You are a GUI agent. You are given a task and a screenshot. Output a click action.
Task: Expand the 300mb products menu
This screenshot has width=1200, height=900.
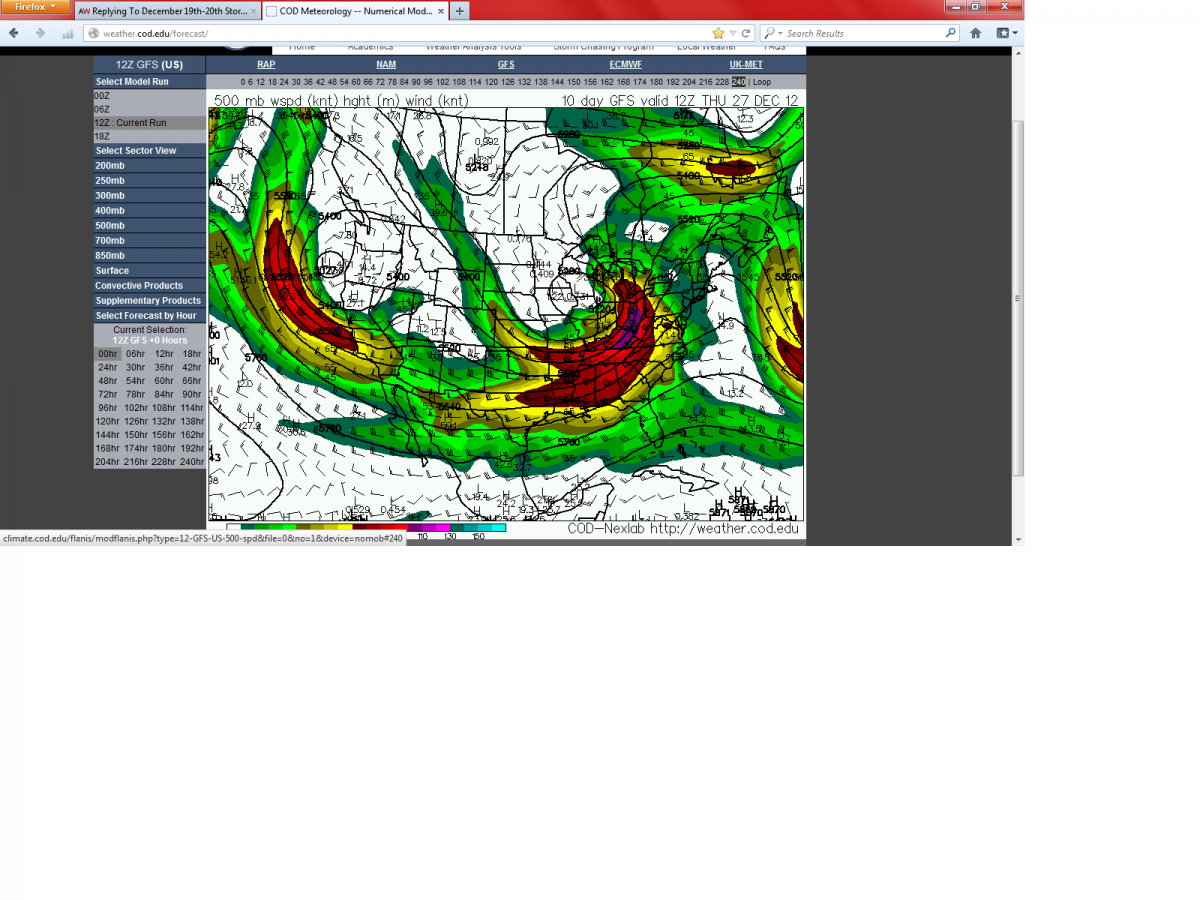(x=150, y=196)
